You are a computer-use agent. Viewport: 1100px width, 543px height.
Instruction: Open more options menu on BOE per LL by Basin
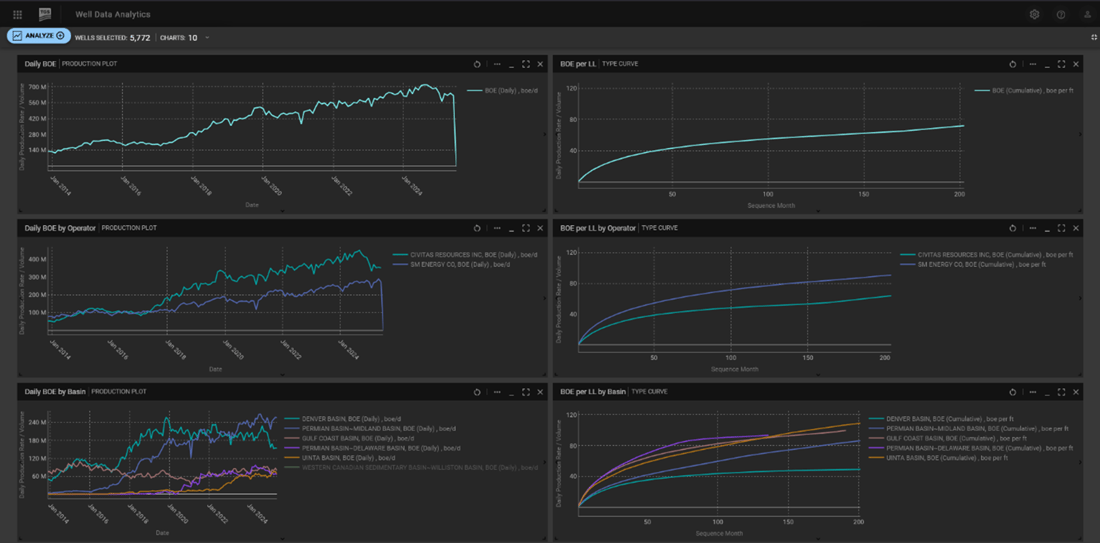tap(1032, 392)
